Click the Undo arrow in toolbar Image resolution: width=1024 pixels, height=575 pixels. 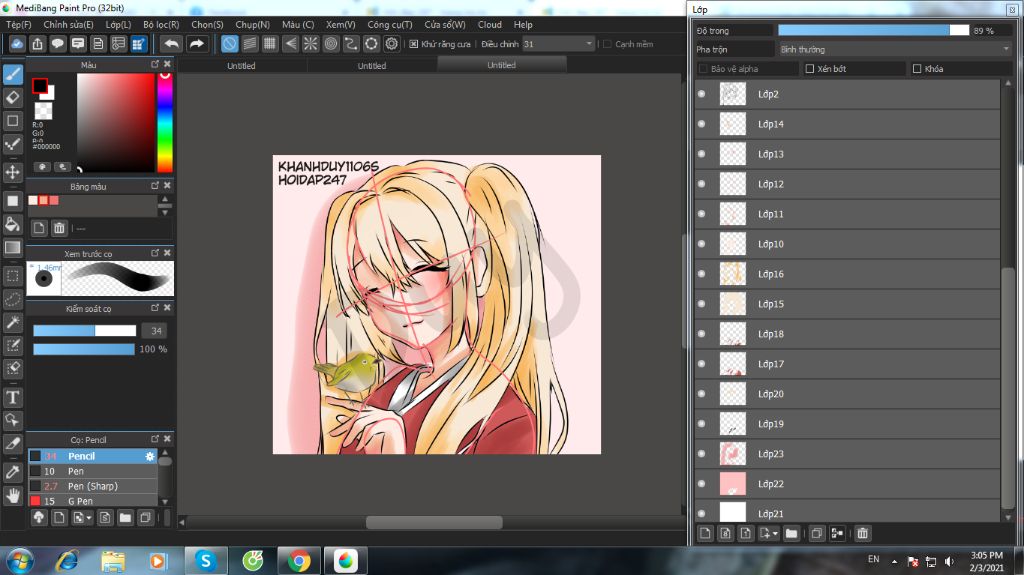tap(171, 44)
